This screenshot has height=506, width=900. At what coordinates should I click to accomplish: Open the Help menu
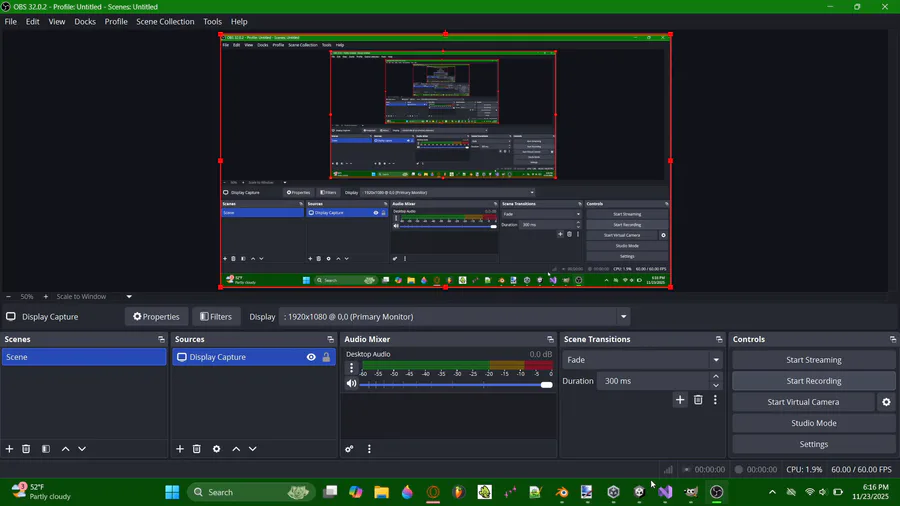(239, 21)
